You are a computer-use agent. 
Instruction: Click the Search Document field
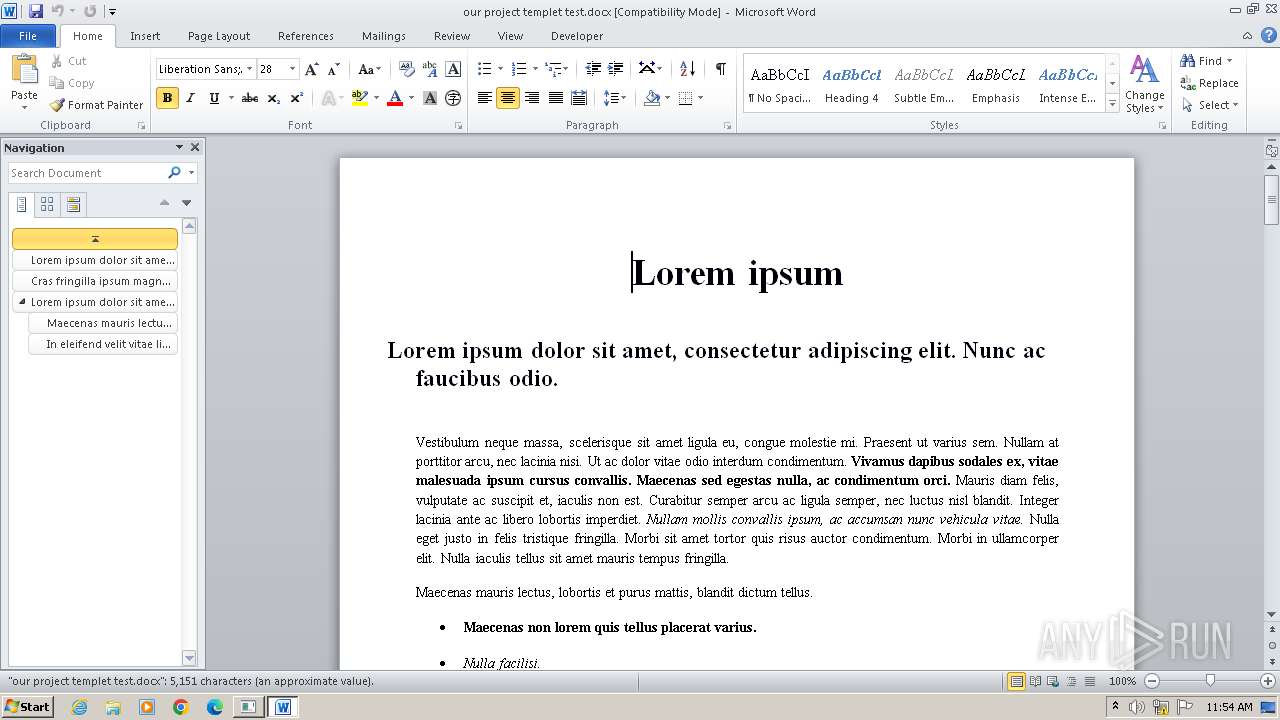click(88, 173)
